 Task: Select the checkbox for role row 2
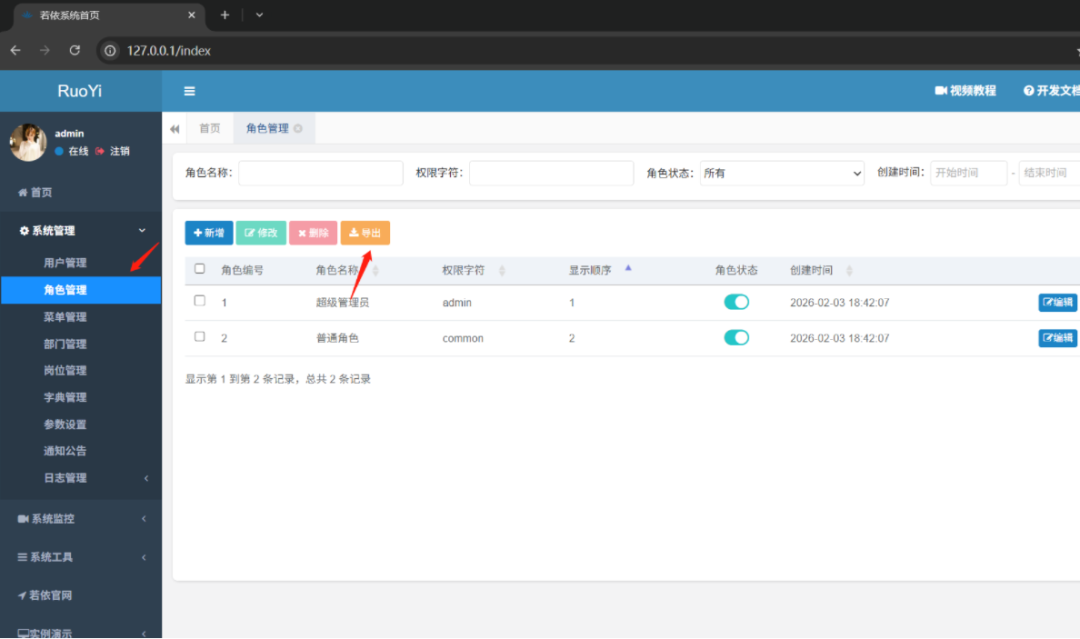point(200,337)
